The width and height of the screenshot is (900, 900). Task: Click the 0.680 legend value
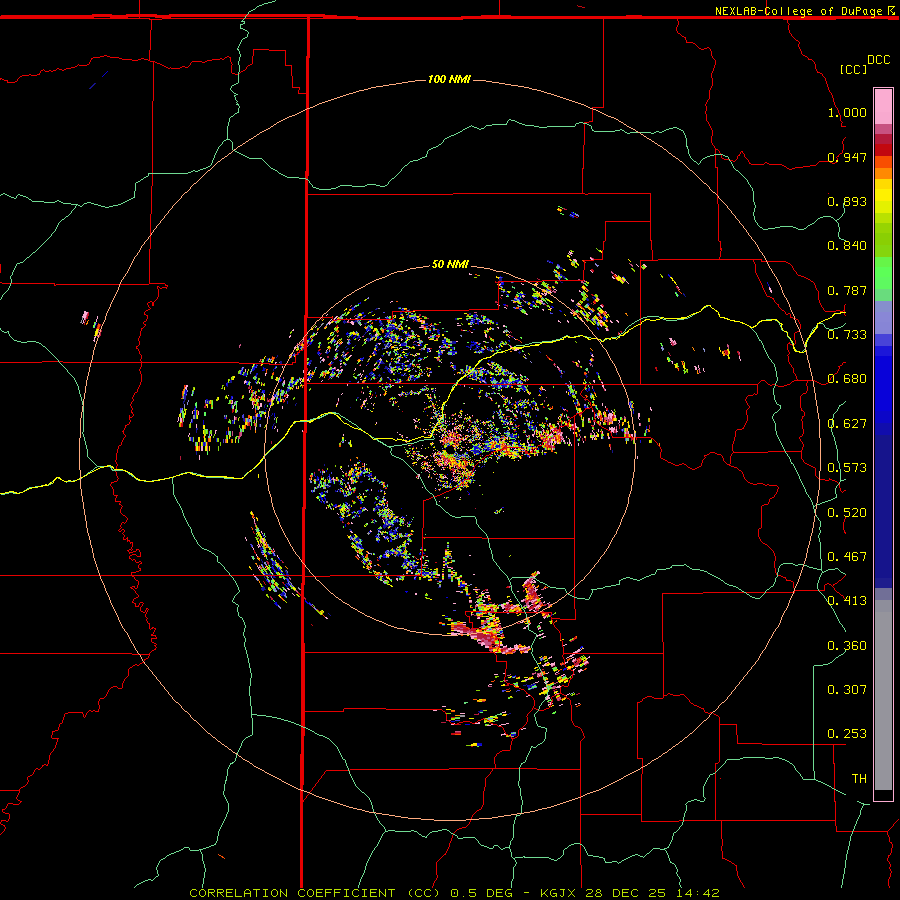[x=847, y=379]
